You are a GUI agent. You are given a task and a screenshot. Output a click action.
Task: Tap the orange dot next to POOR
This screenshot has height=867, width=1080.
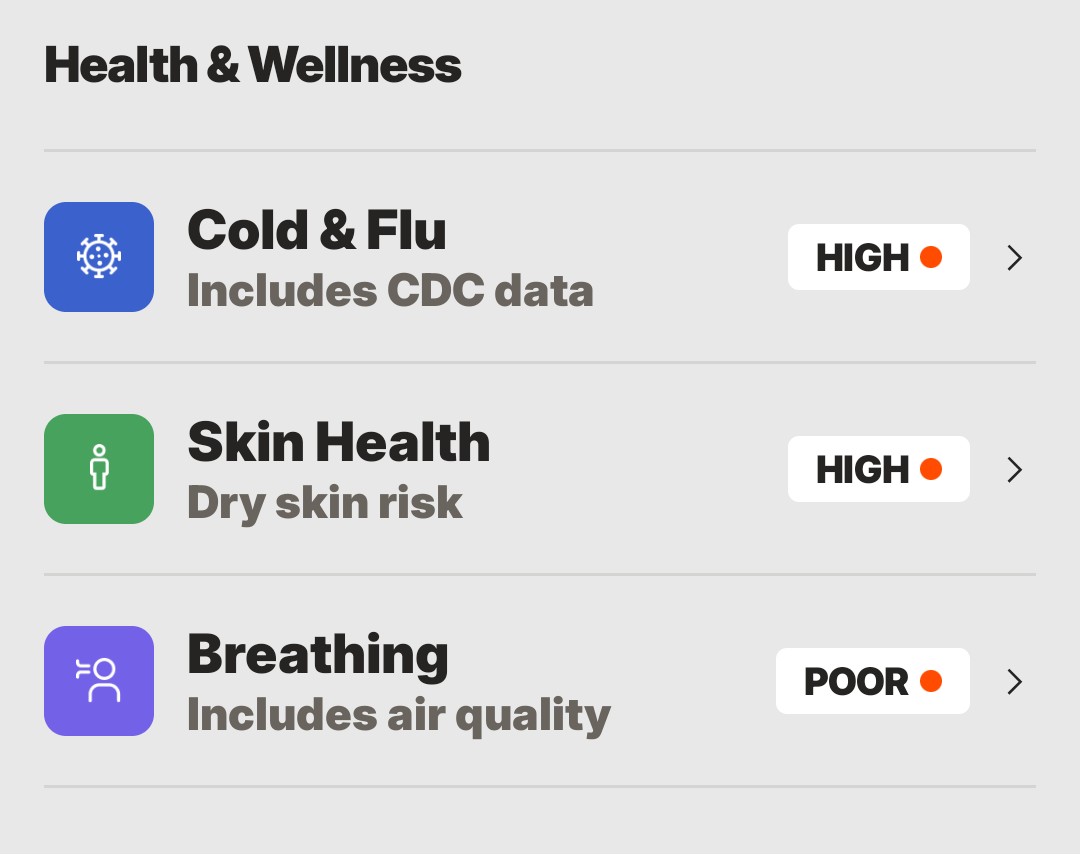point(931,681)
